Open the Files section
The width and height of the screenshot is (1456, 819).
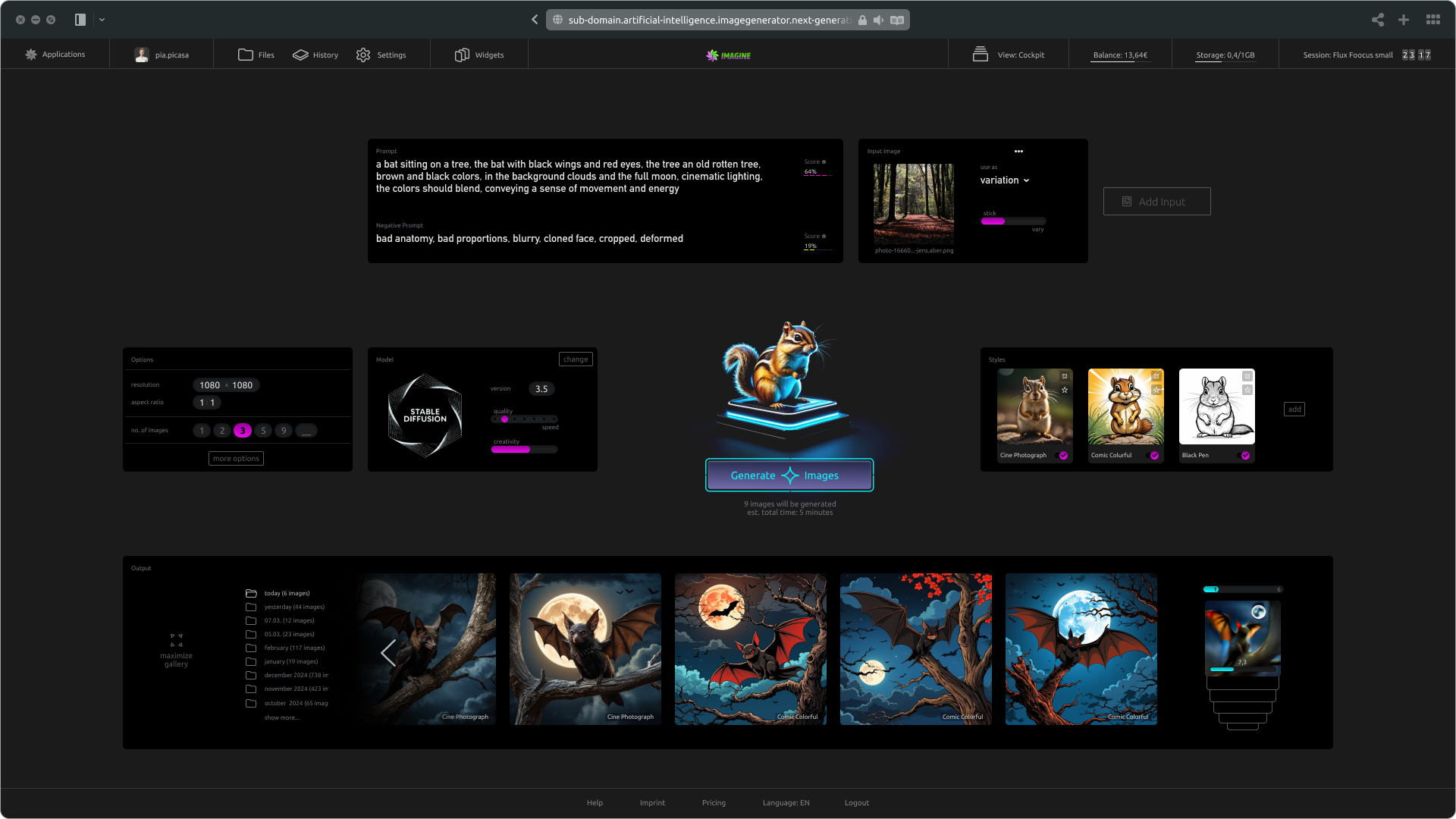click(x=256, y=55)
